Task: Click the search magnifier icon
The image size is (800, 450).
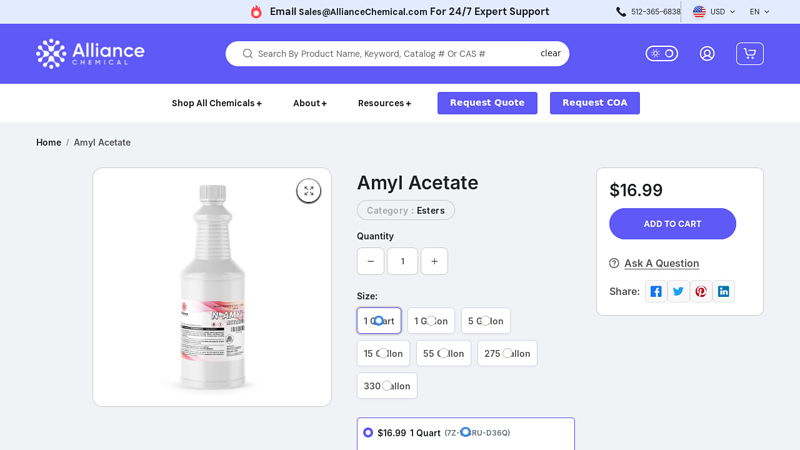Action: coord(247,54)
